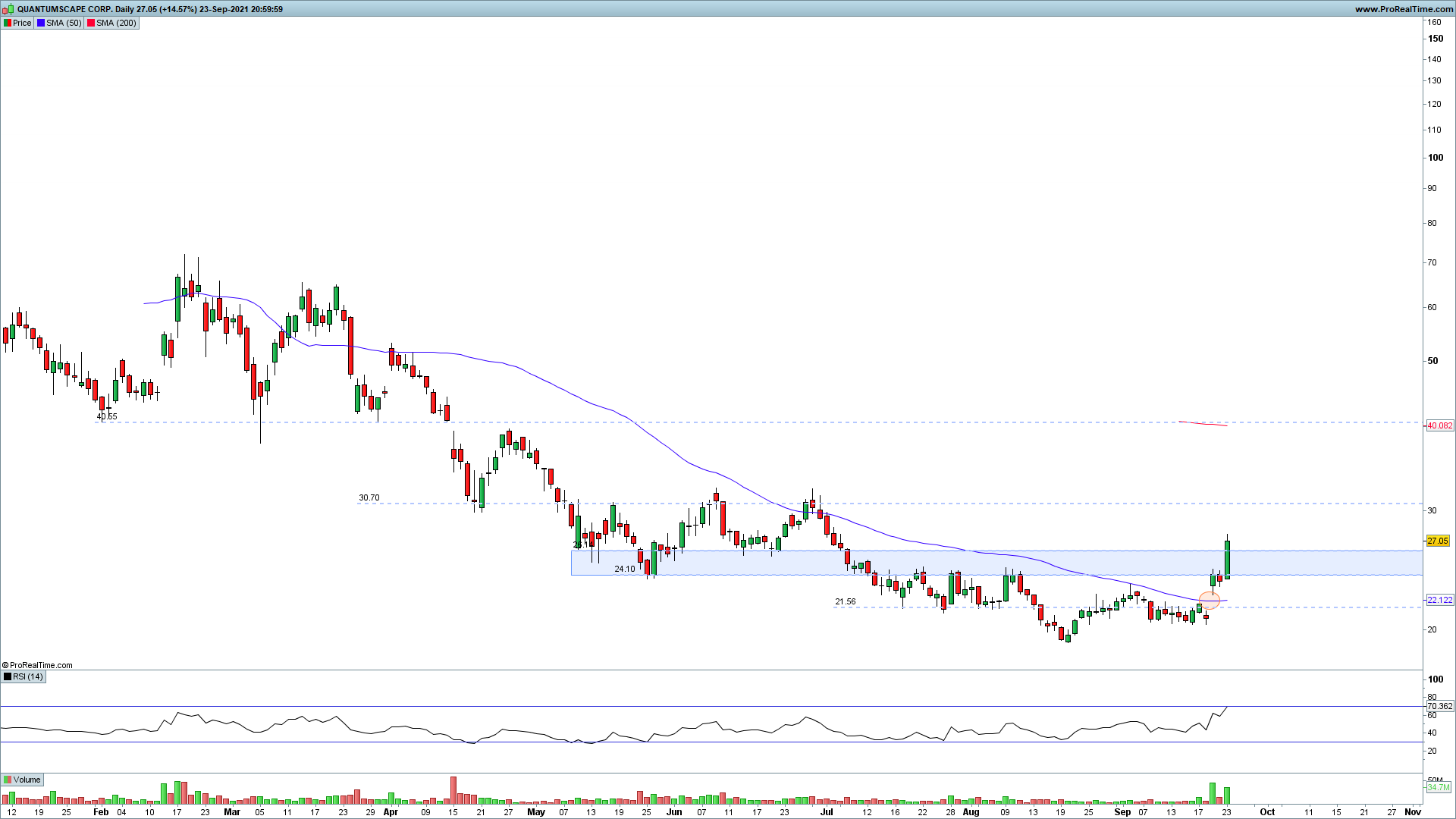Click the red 40.082 SMA value tag
The height and width of the screenshot is (819, 1456).
click(x=1439, y=425)
